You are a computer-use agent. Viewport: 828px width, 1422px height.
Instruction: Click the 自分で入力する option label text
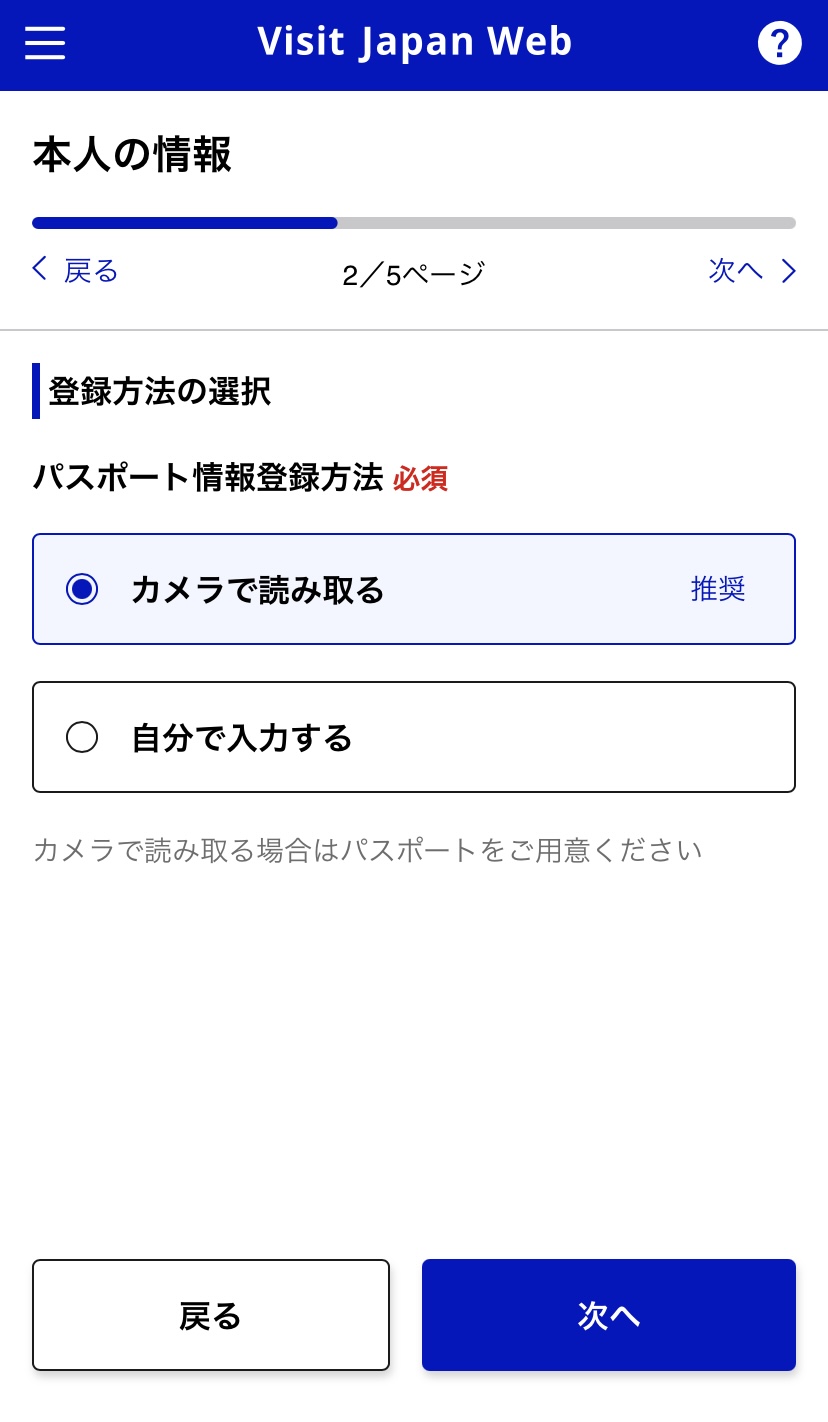coord(242,738)
